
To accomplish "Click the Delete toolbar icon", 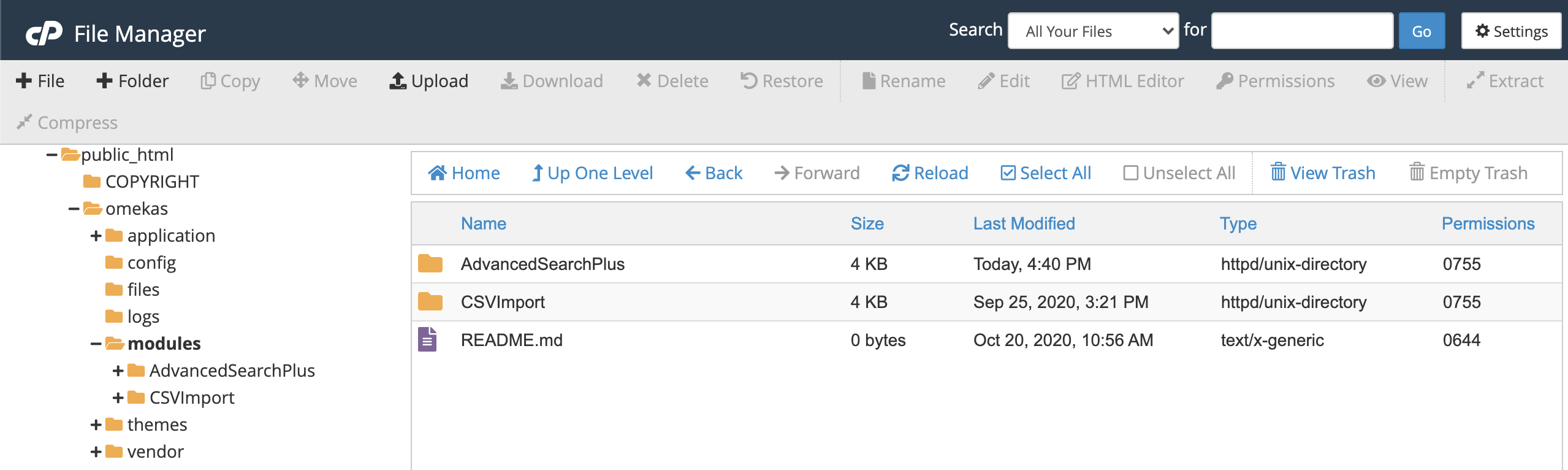I will pos(644,80).
